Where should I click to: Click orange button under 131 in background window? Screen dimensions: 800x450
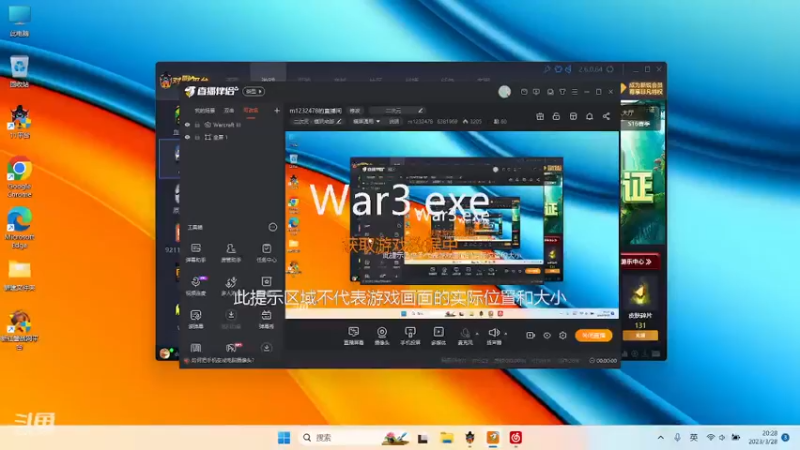click(x=640, y=335)
